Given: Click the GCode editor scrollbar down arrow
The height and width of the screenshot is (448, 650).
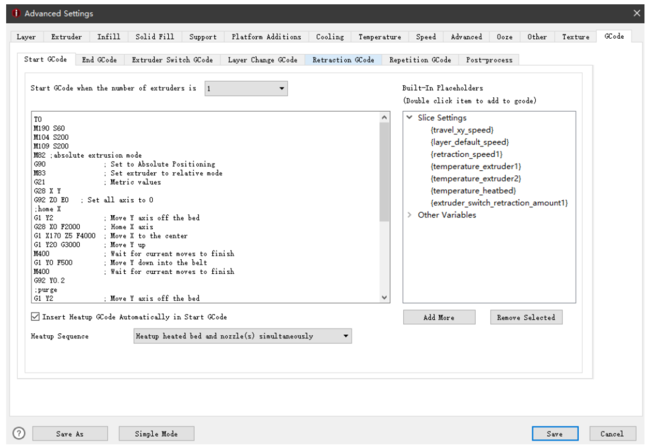Looking at the screenshot, I should (x=385, y=297).
